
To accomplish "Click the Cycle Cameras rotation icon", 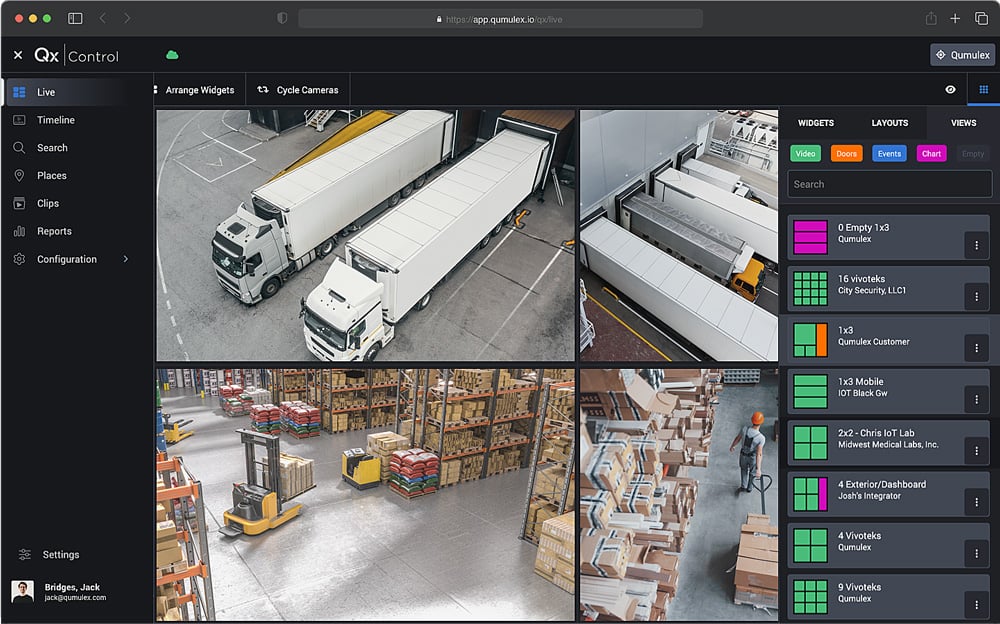I will point(264,89).
